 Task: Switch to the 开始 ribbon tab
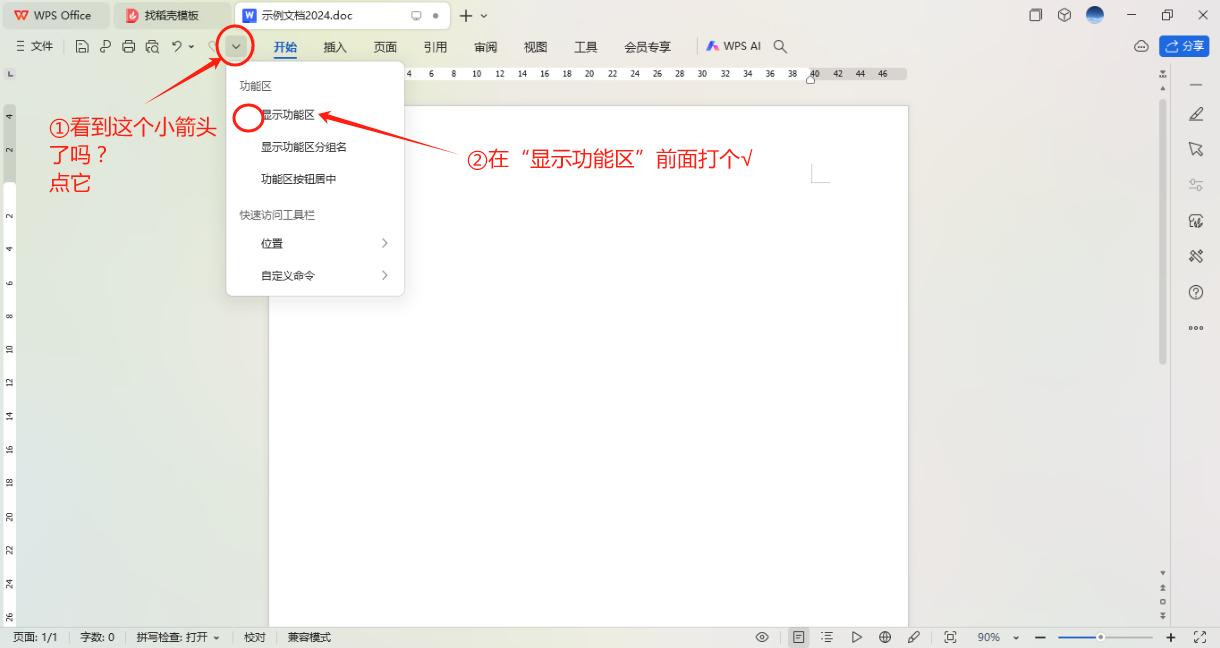(x=285, y=47)
